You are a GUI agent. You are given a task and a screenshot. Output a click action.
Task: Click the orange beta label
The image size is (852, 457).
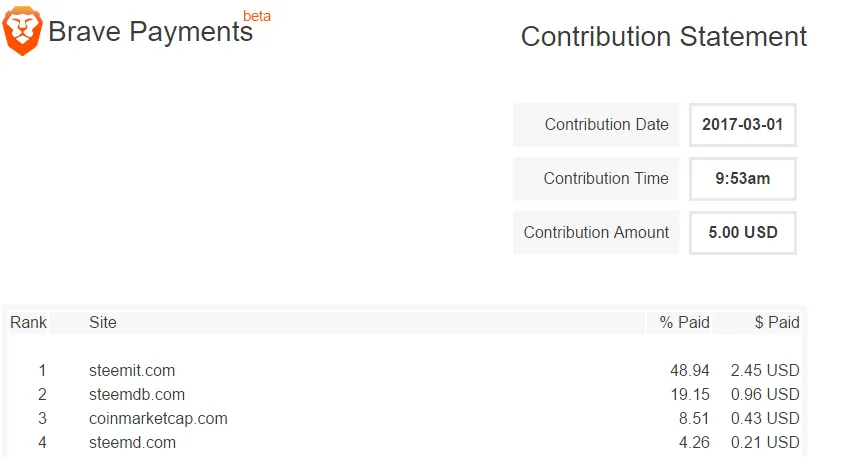(x=256, y=16)
